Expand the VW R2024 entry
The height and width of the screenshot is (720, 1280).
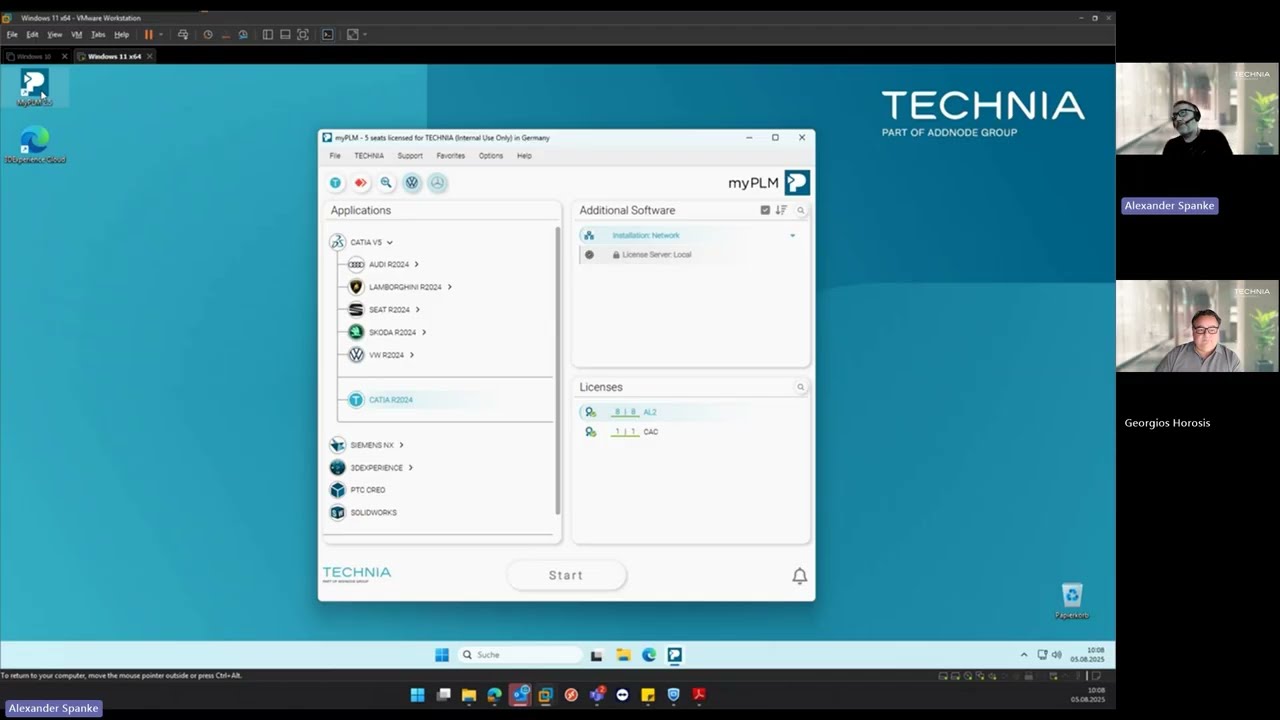411,355
